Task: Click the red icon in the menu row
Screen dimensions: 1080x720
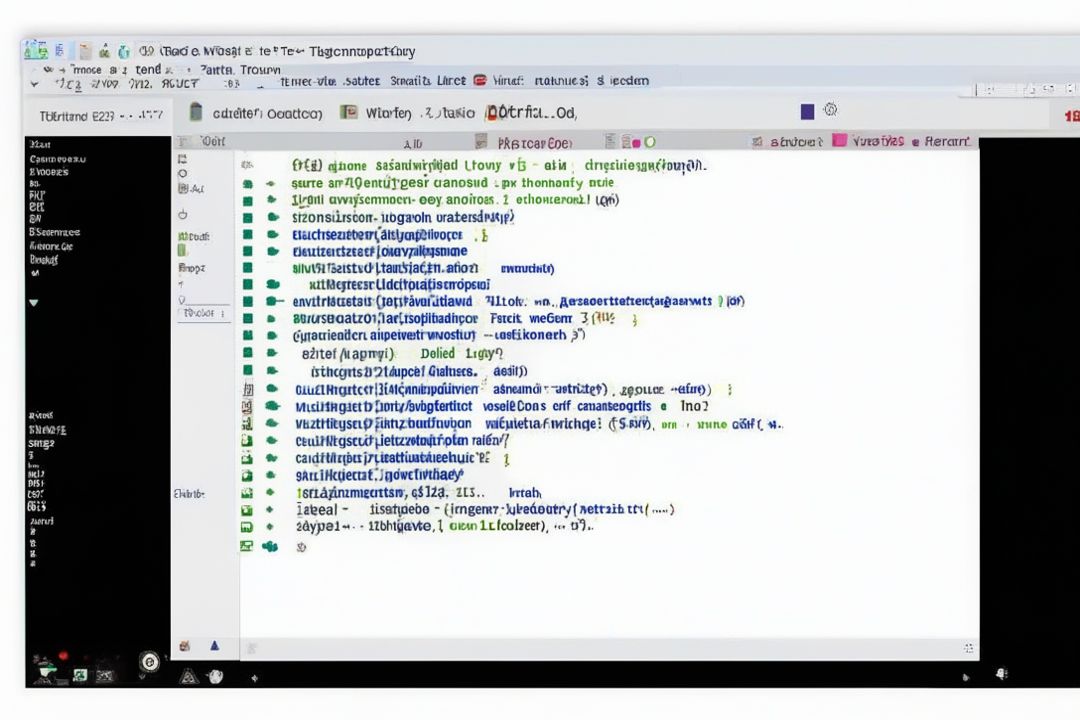Action: click(479, 81)
